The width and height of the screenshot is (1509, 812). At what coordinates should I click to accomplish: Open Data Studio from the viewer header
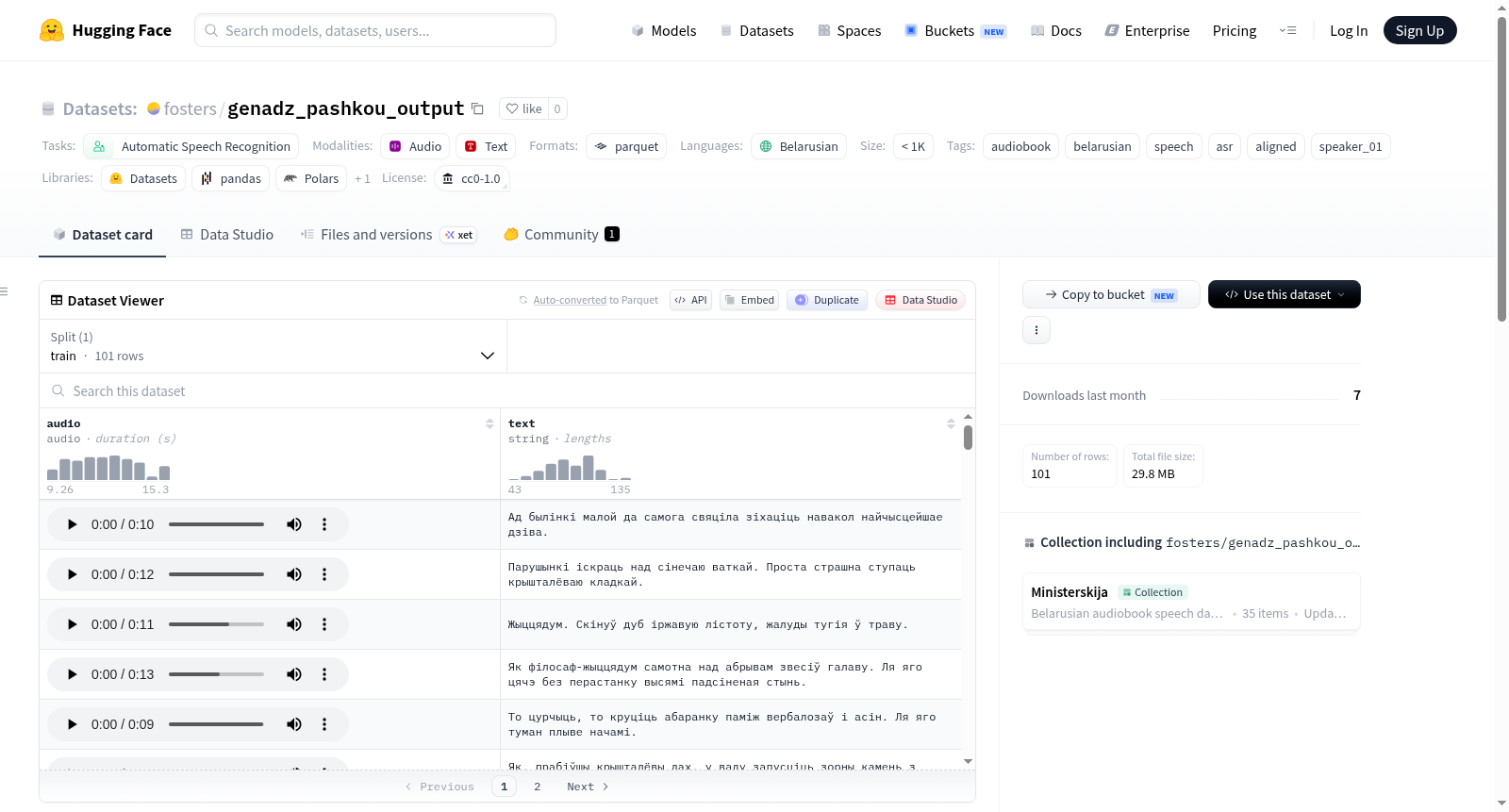click(x=920, y=300)
